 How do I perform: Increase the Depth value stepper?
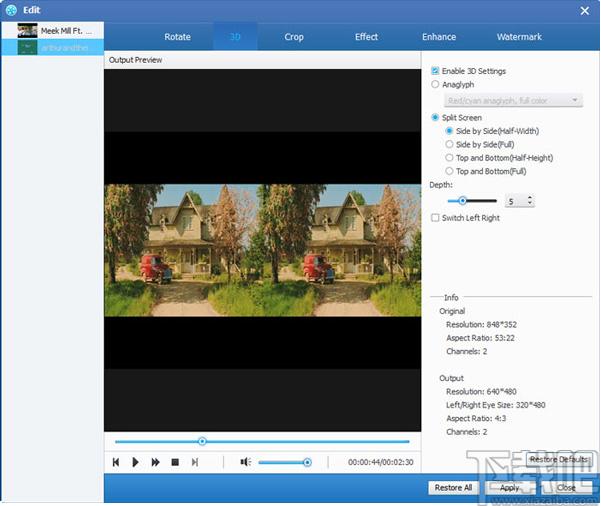(530, 198)
